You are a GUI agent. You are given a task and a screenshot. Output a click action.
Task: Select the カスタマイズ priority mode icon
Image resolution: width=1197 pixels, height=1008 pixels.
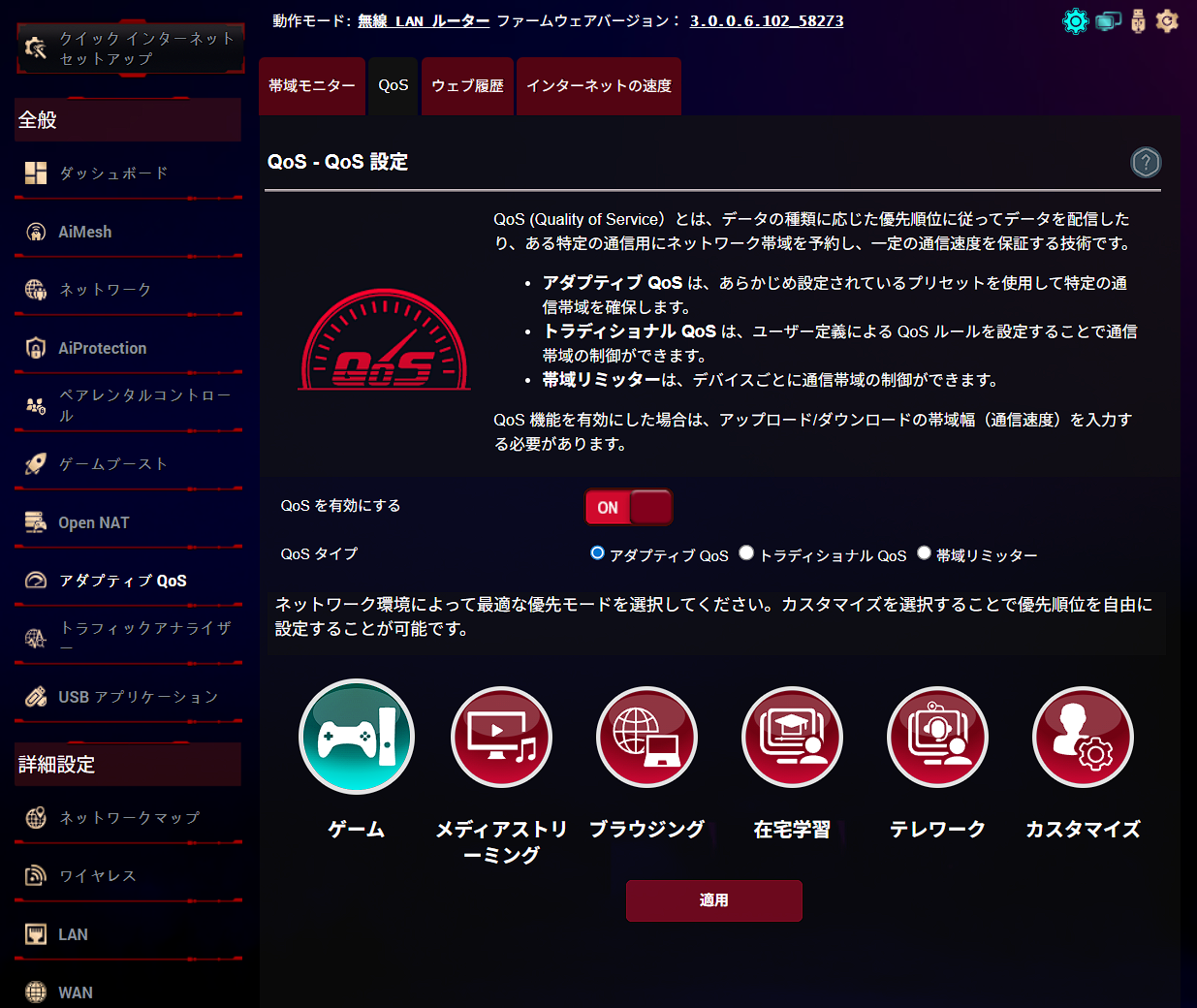point(1083,737)
